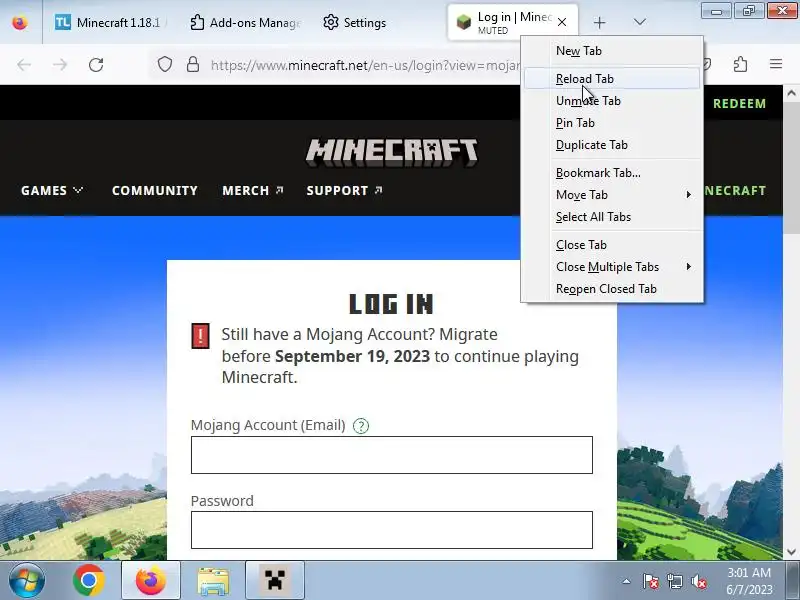Focus the minecraft.net URL address bar
Image resolution: width=800 pixels, height=600 pixels.
coord(365,65)
